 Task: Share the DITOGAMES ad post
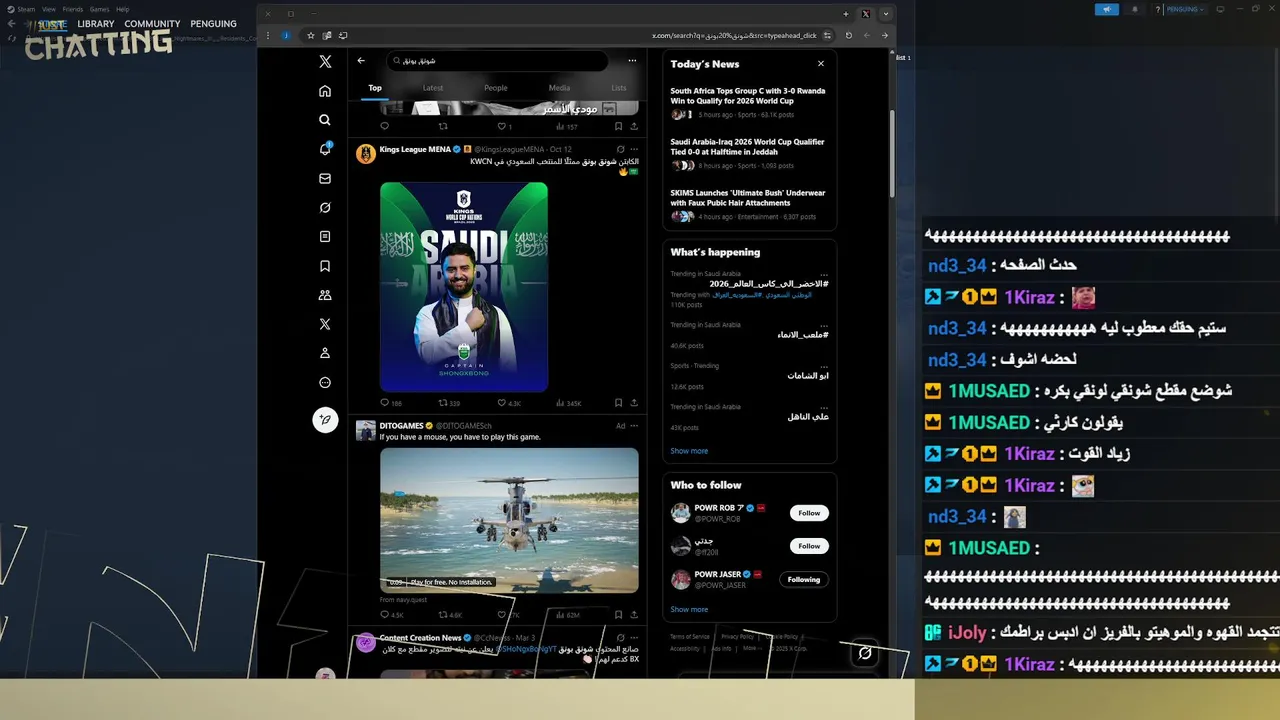[x=634, y=615]
